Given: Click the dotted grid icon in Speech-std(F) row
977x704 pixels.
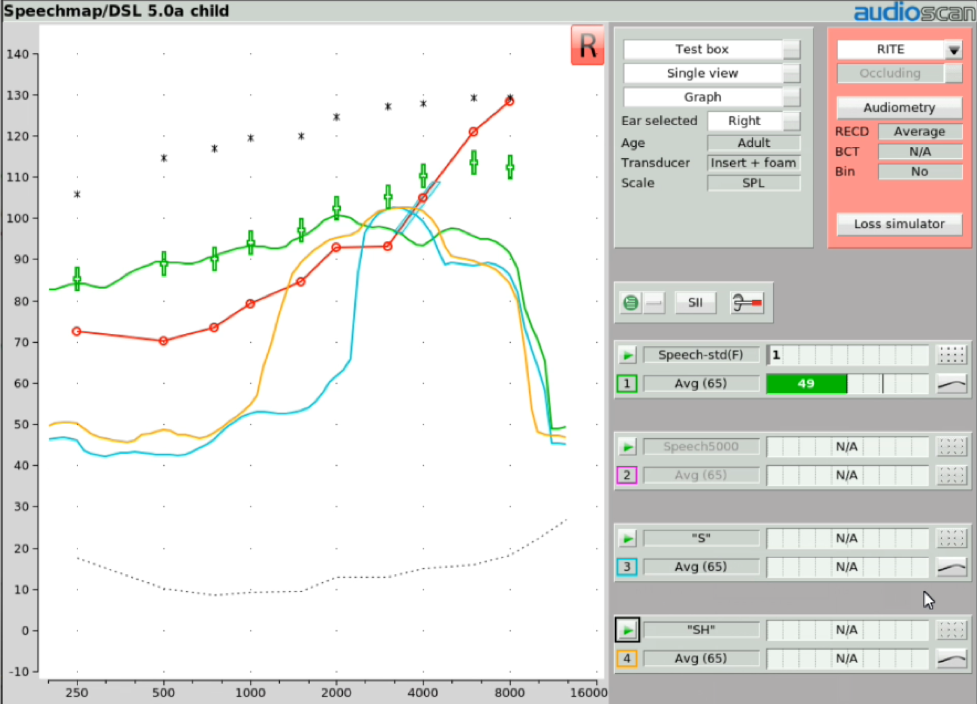Looking at the screenshot, I should point(951,355).
